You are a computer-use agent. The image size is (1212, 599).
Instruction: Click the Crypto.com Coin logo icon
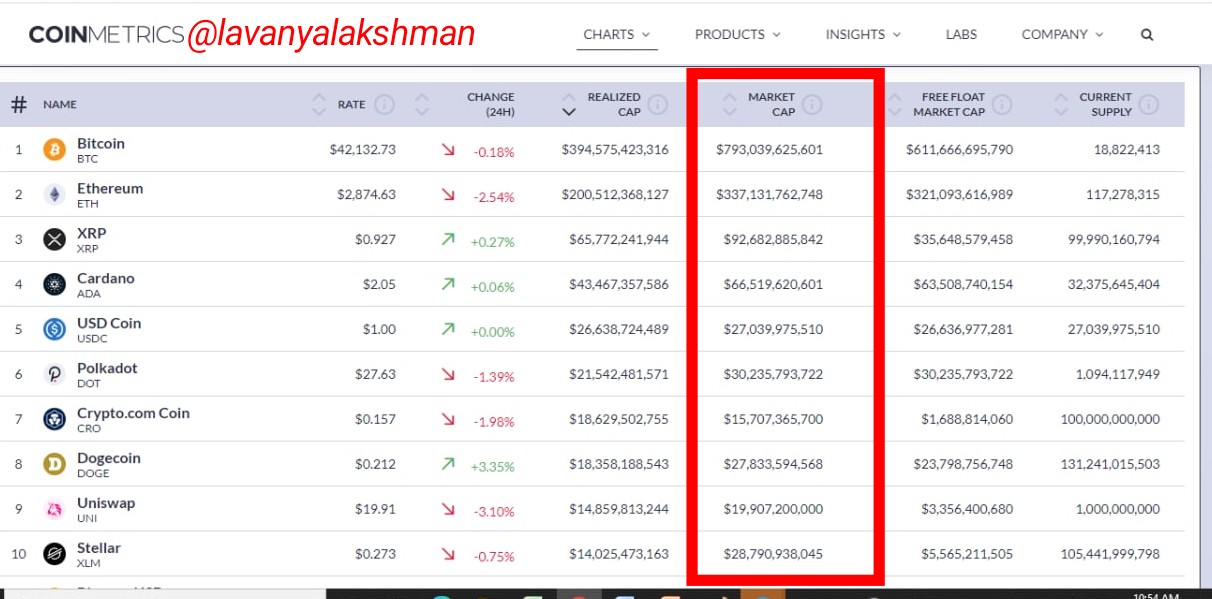54,420
